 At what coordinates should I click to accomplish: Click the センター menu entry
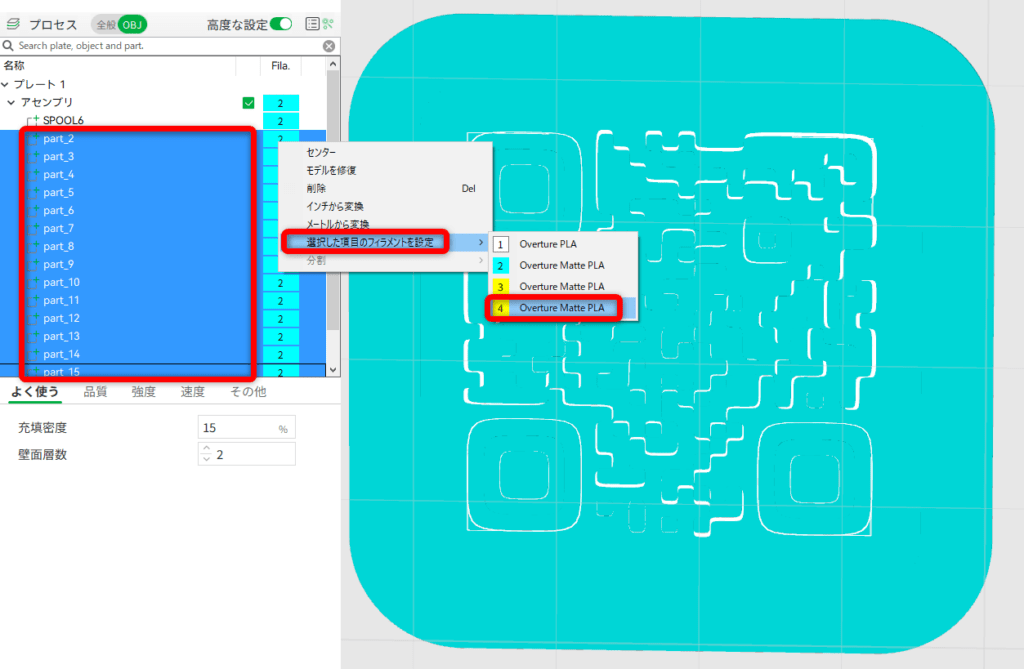[x=321, y=152]
